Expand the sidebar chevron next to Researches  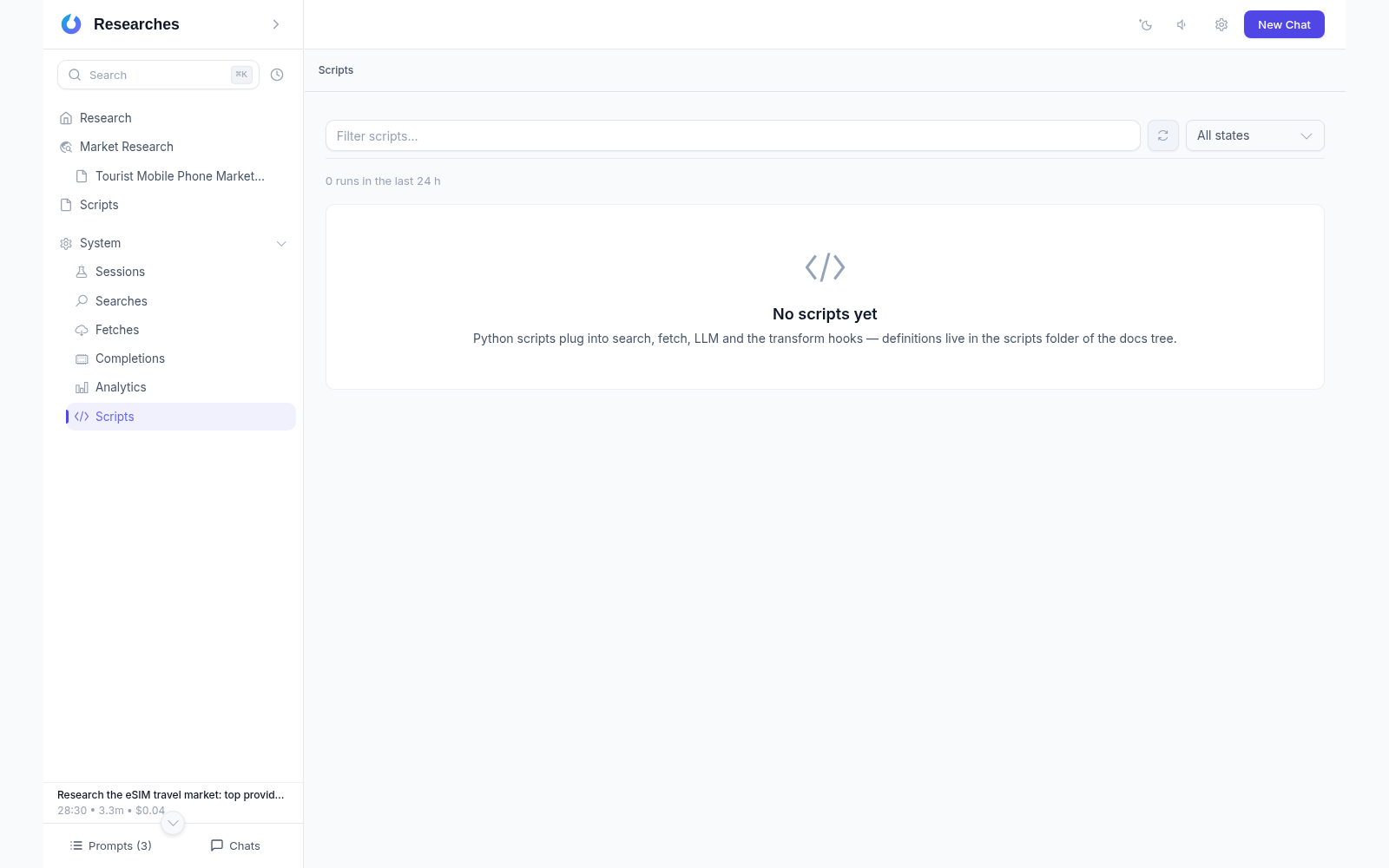coord(276,24)
